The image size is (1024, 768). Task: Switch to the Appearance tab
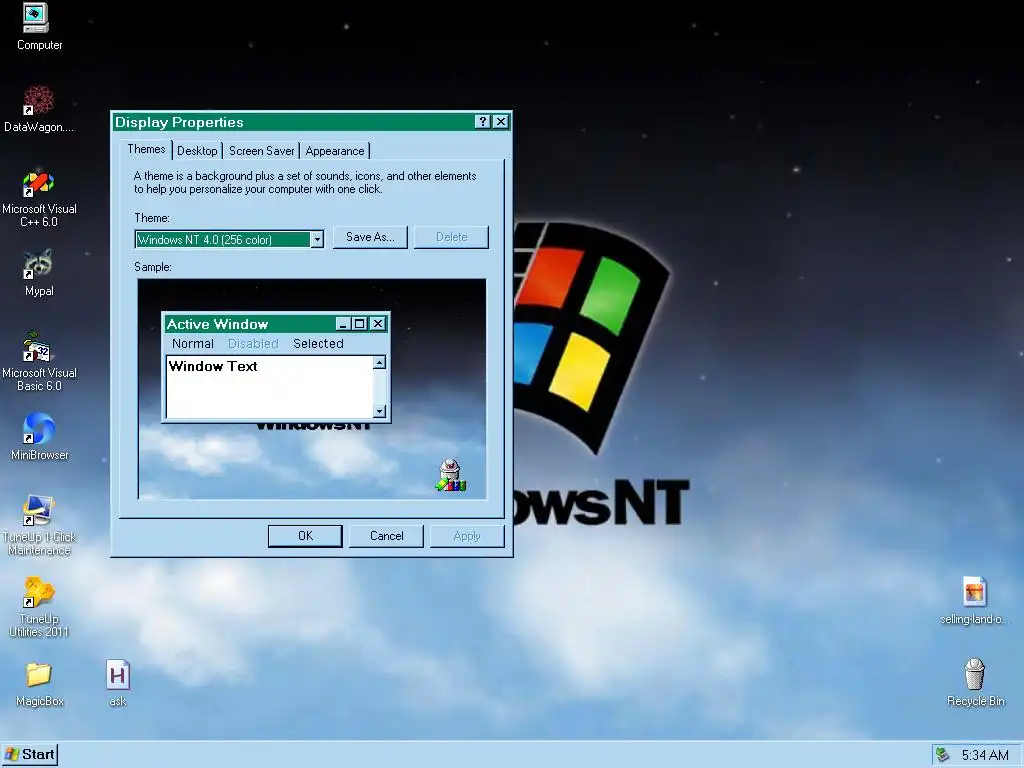[x=334, y=151]
